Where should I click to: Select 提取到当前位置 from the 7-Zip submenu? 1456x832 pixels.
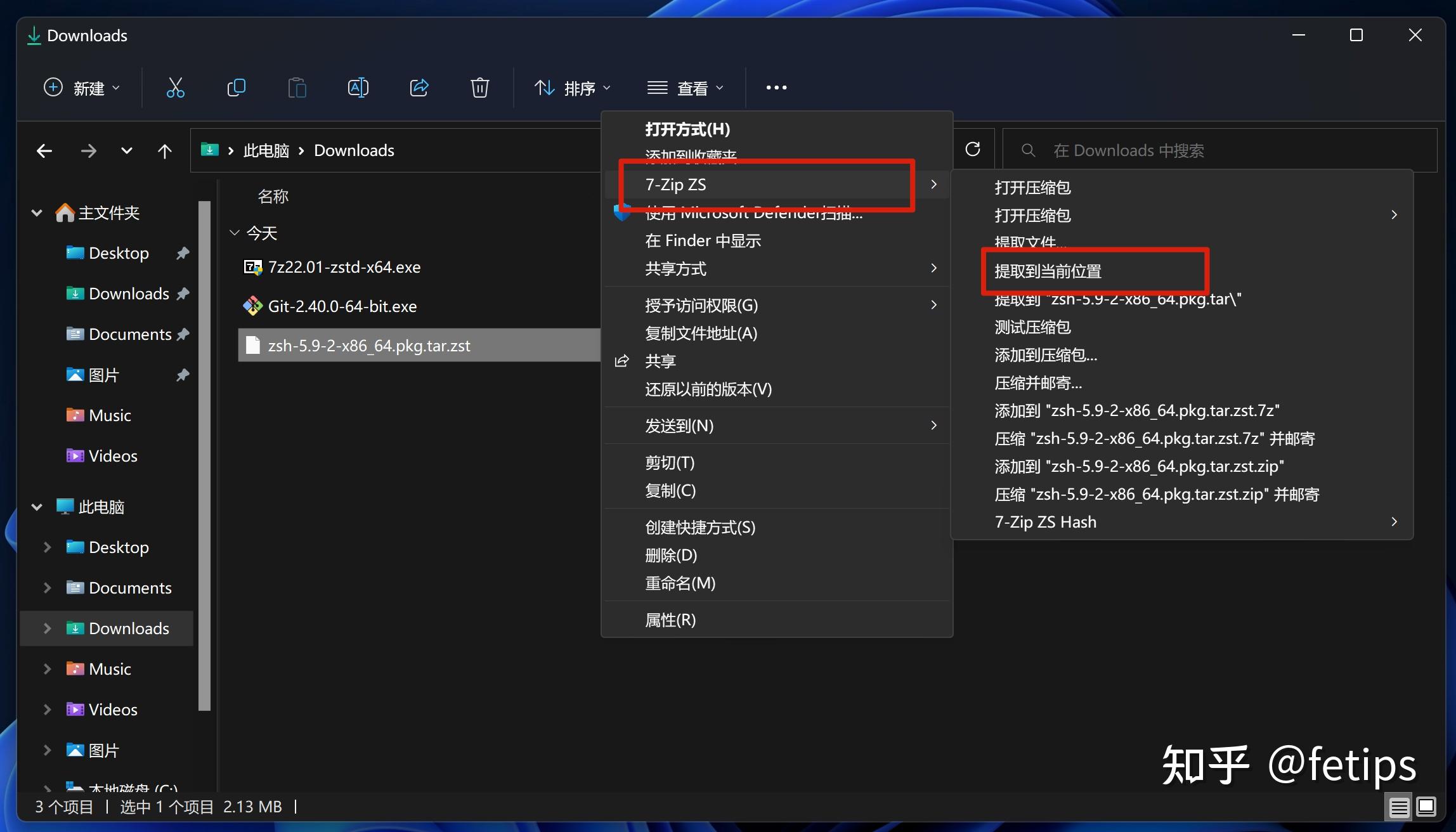1048,271
